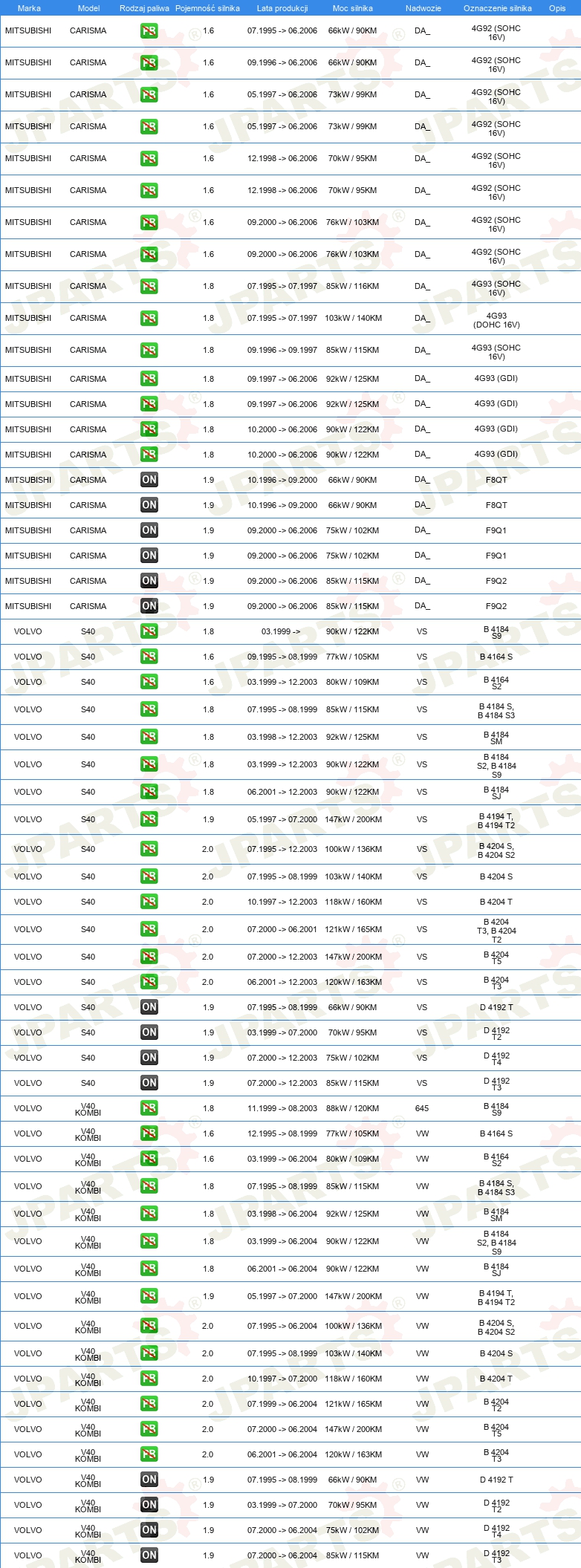581x1568 pixels.
Task: Click diesel ON icon in S40 D 4192 T3 row
Action: 149,1083
